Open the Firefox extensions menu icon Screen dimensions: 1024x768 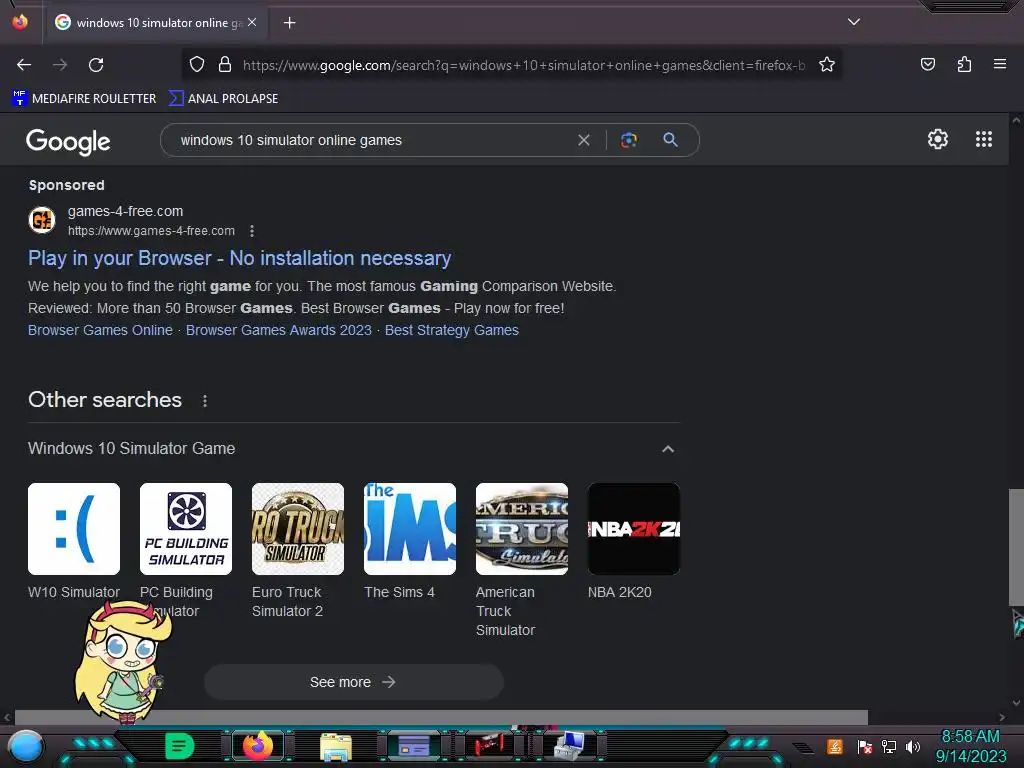pos(964,64)
